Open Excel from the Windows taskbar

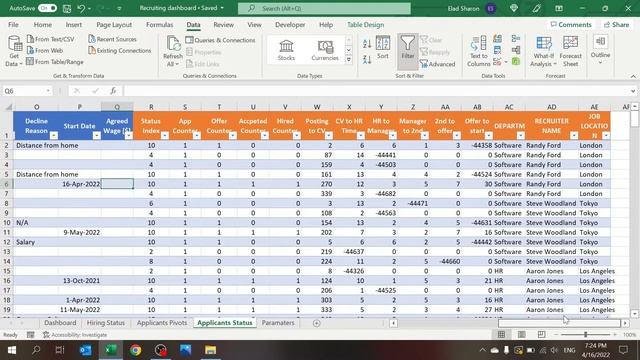111,350
